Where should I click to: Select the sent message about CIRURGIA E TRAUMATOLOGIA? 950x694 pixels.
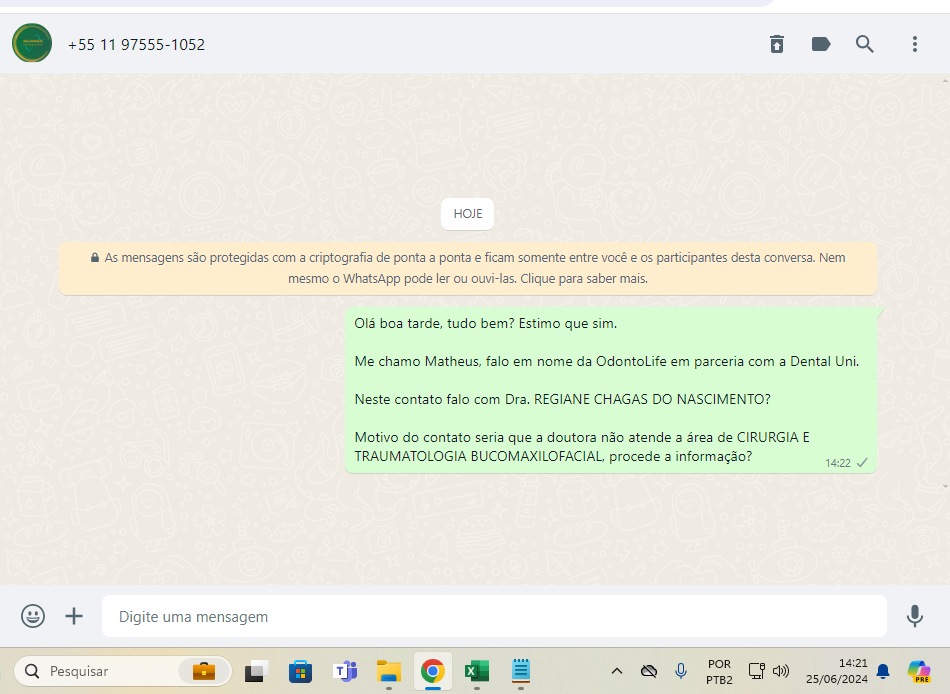pos(611,390)
